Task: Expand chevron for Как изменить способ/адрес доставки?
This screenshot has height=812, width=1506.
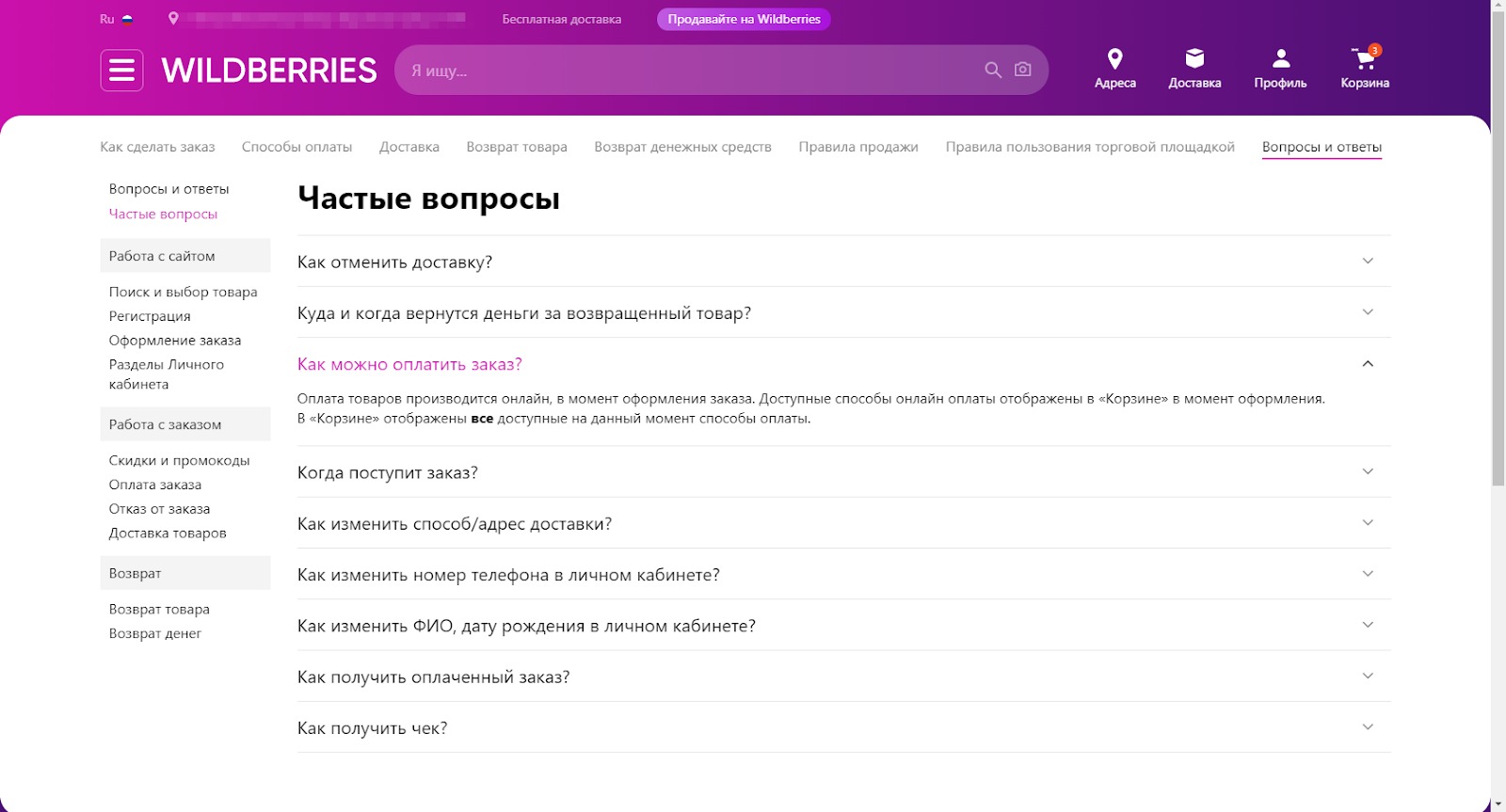Action: coord(1368,522)
